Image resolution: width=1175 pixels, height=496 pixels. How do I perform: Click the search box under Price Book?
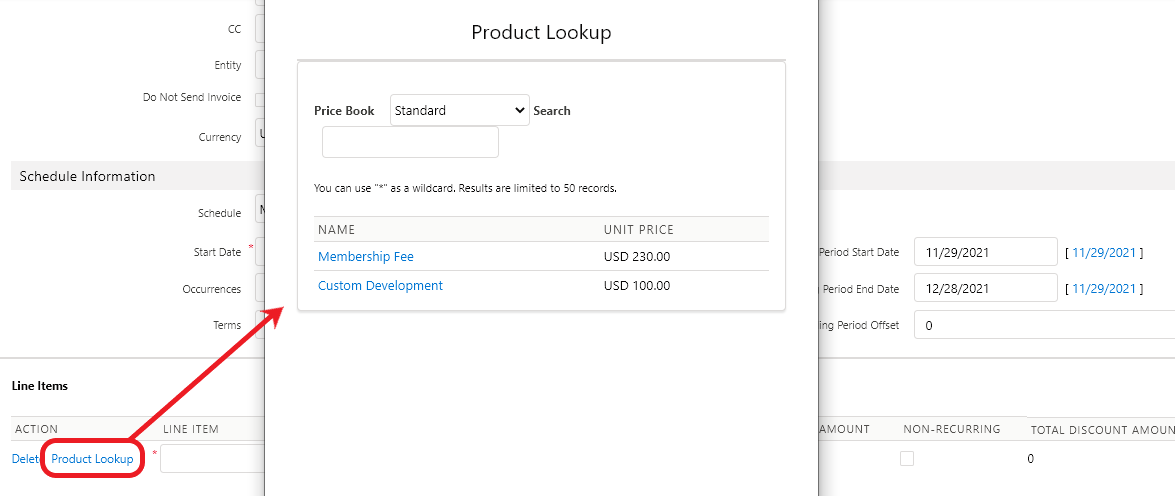click(410, 142)
